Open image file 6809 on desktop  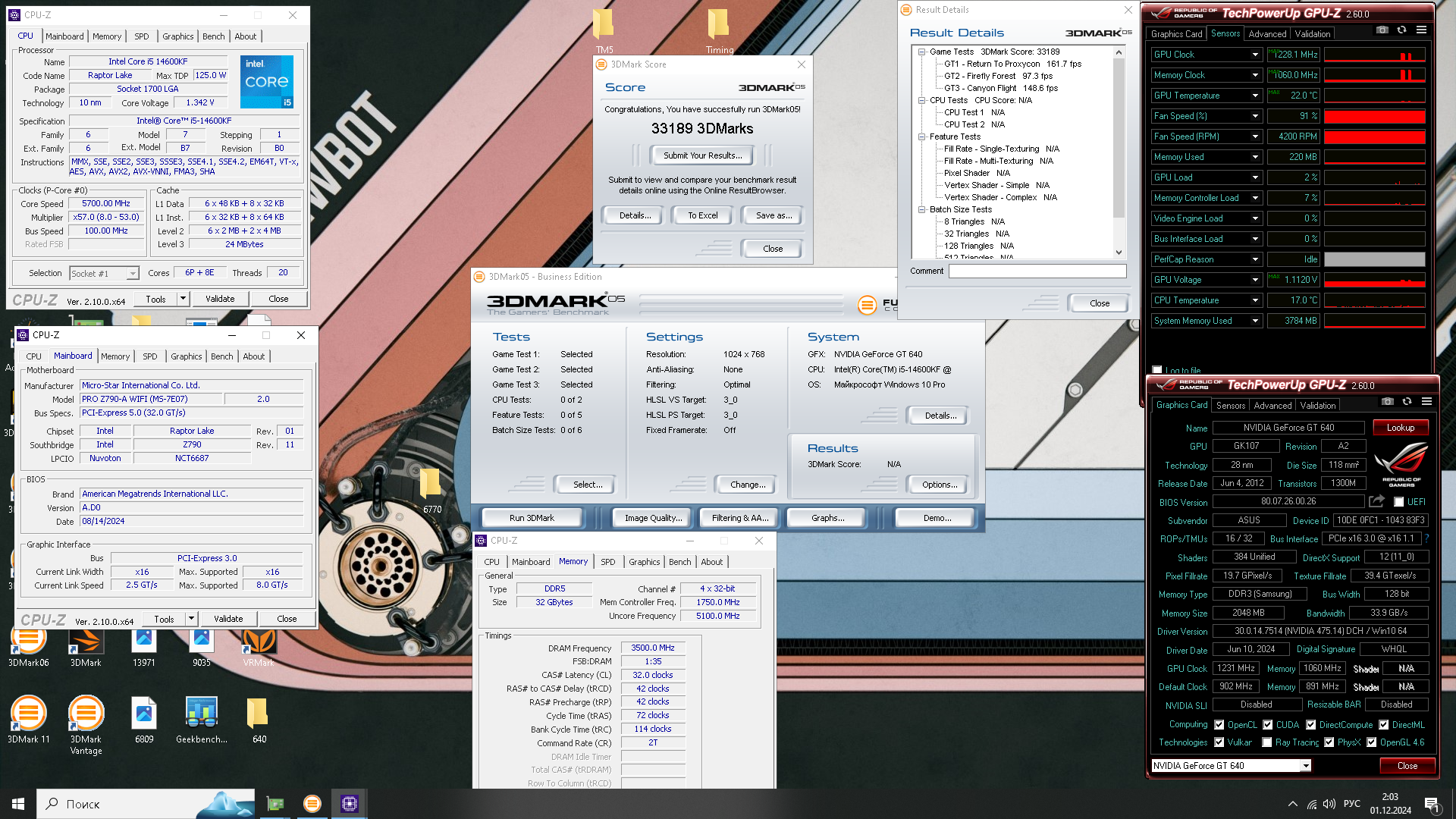click(144, 719)
